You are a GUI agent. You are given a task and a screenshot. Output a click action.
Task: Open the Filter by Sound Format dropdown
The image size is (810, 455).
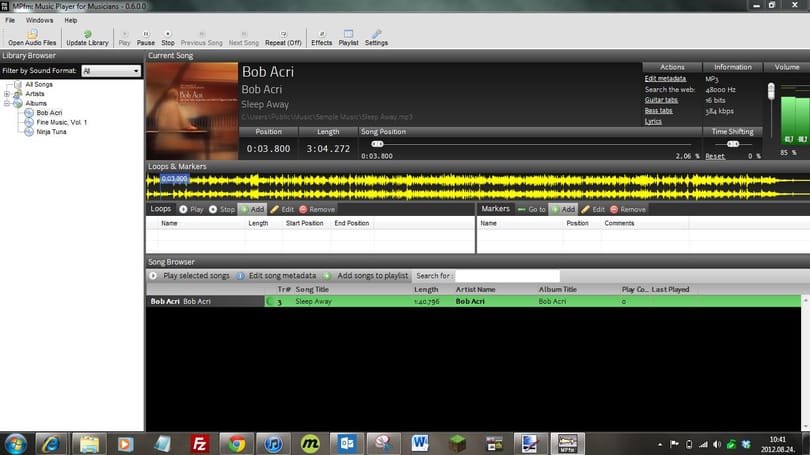111,71
